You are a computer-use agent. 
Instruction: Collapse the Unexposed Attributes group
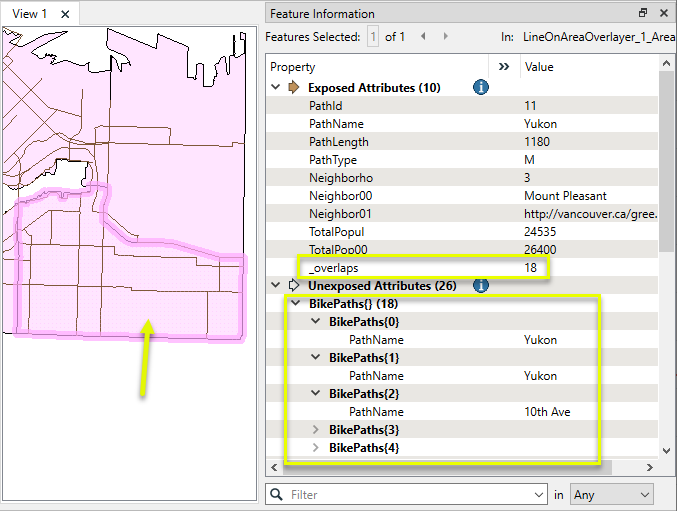pos(276,286)
